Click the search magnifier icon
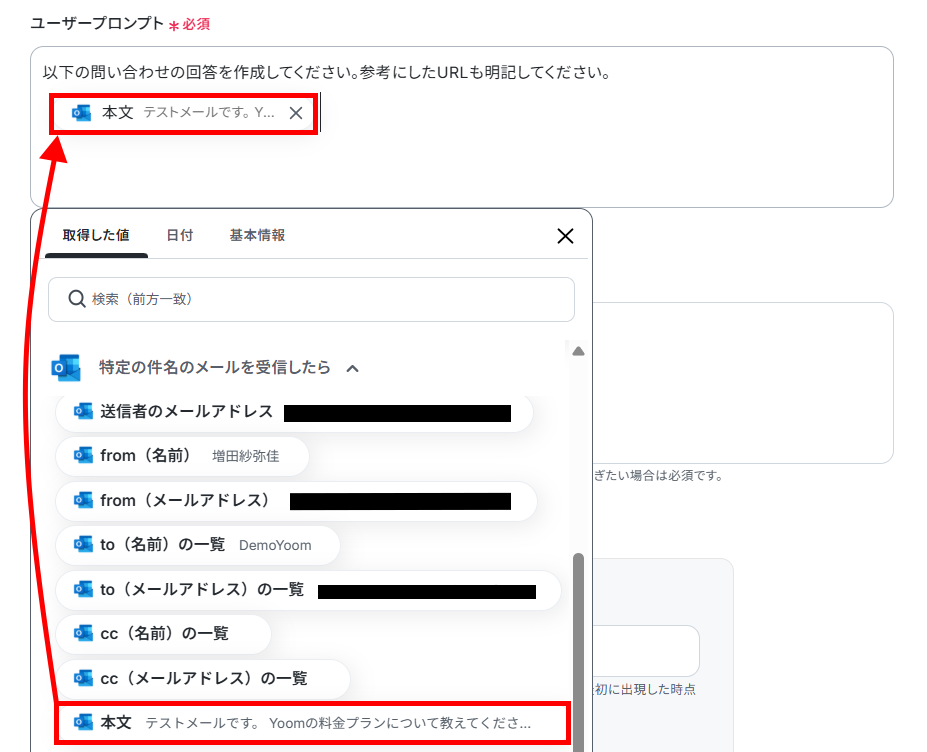This screenshot has width=927, height=752. (x=77, y=299)
